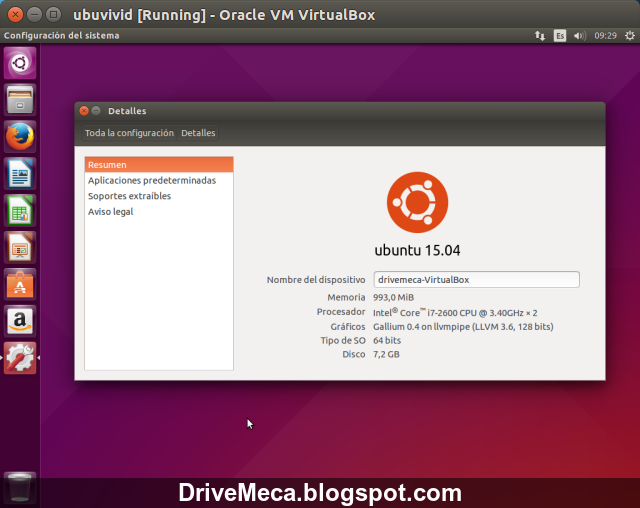The height and width of the screenshot is (508, 640).
Task: Click the memory value 993,0 MiB
Action: click(x=393, y=297)
